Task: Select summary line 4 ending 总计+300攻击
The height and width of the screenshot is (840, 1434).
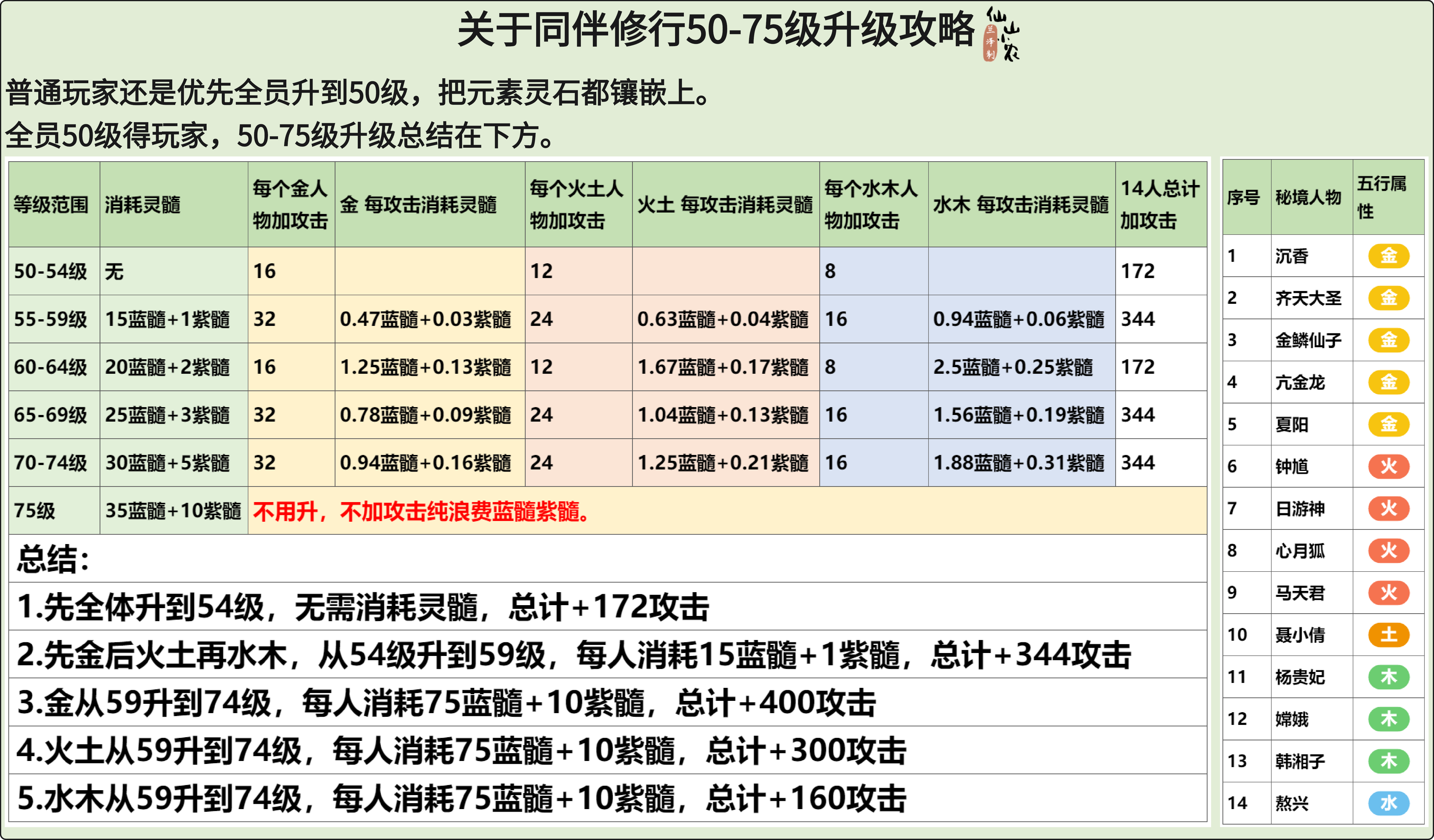Action: [462, 750]
